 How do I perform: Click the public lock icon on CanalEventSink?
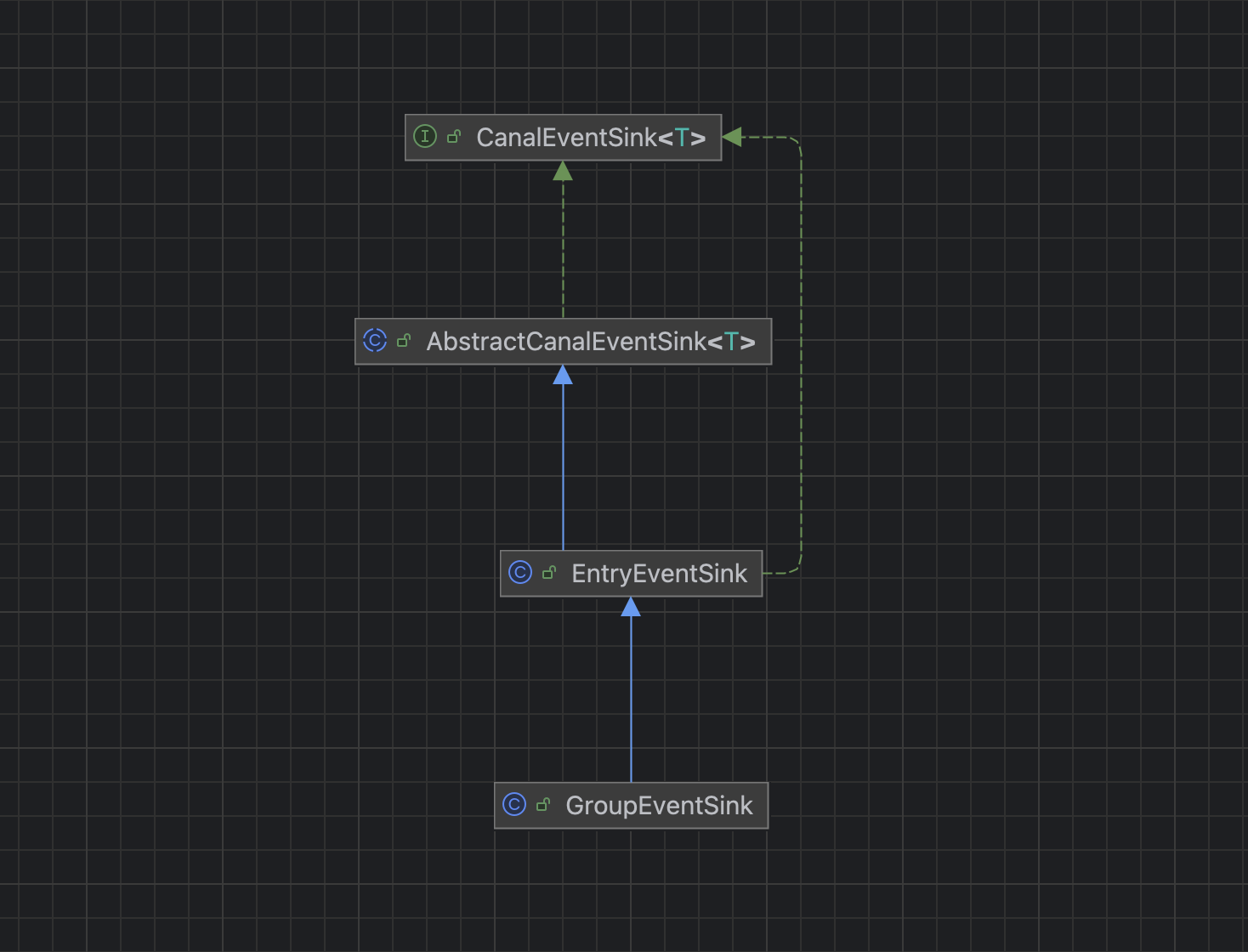coord(454,137)
